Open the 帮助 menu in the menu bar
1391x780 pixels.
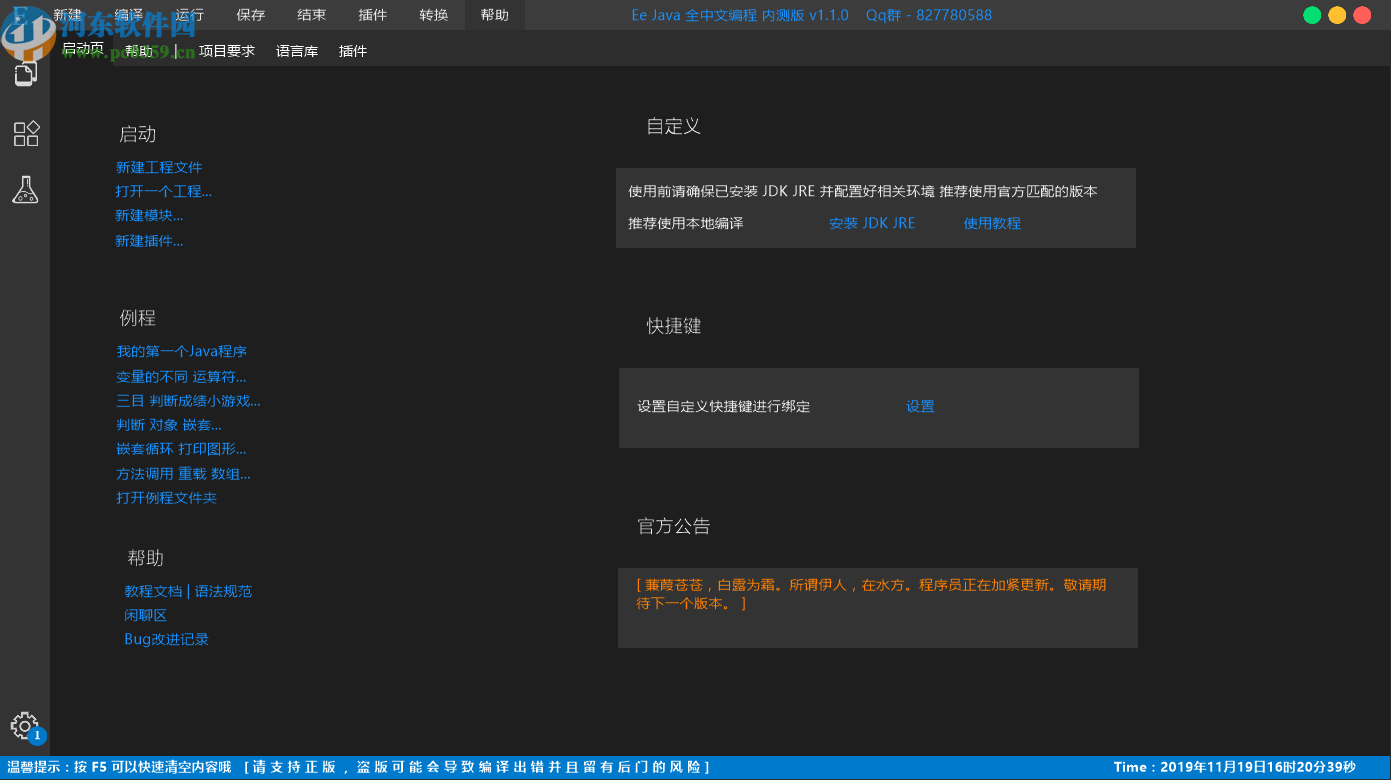click(494, 15)
